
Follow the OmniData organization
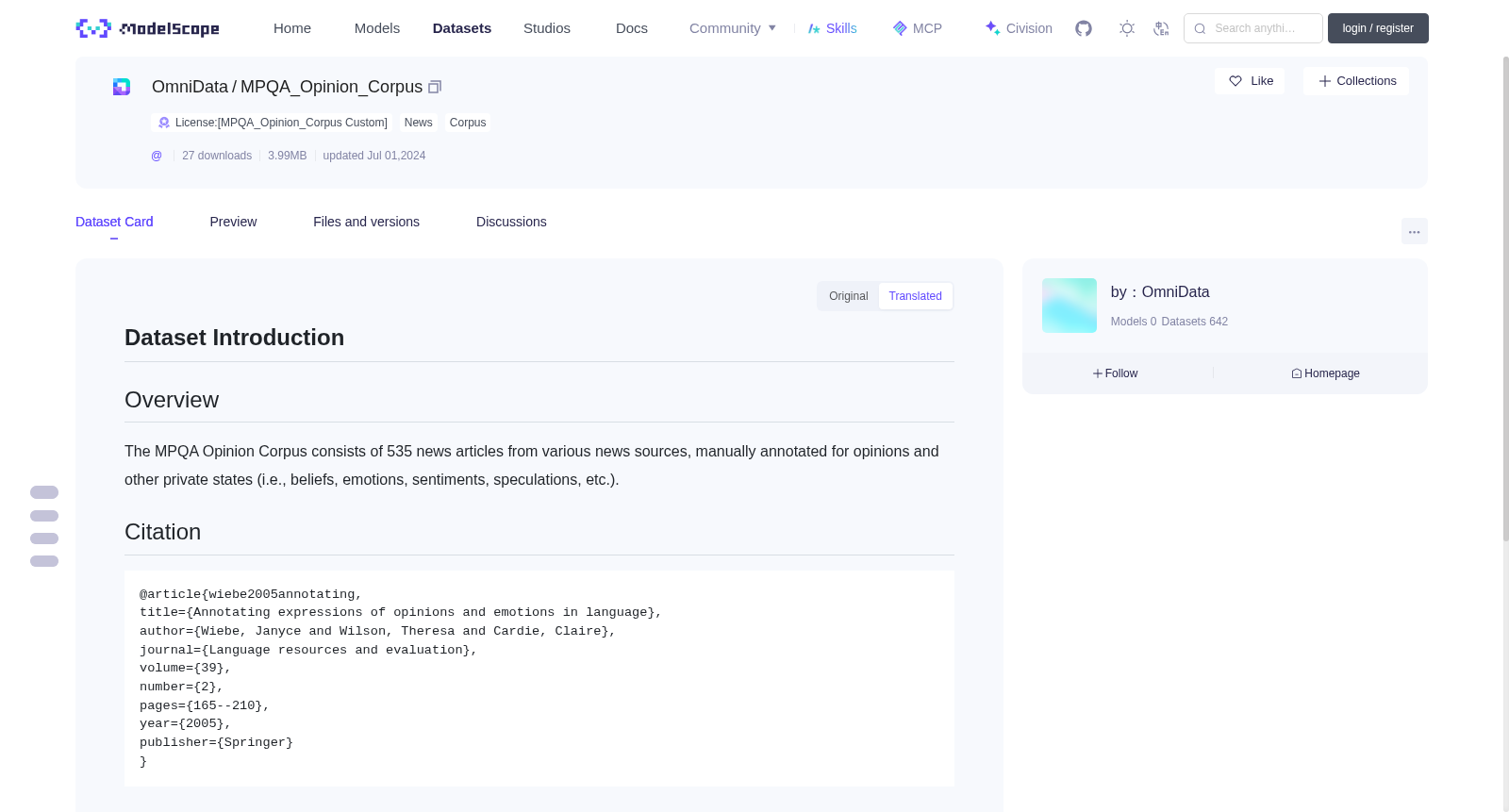(1116, 373)
